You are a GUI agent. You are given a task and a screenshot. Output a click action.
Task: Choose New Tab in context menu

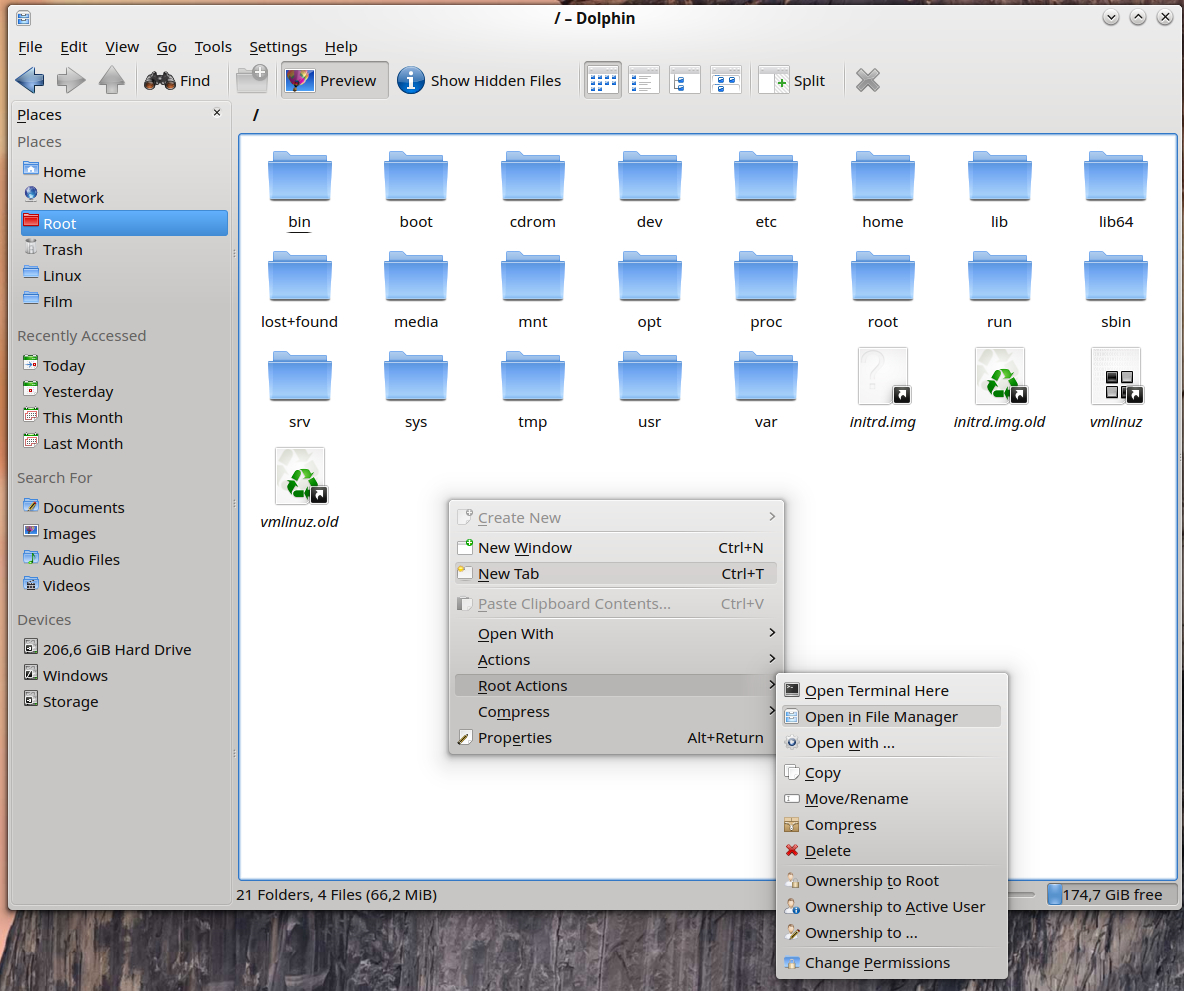pyautogui.click(x=616, y=574)
